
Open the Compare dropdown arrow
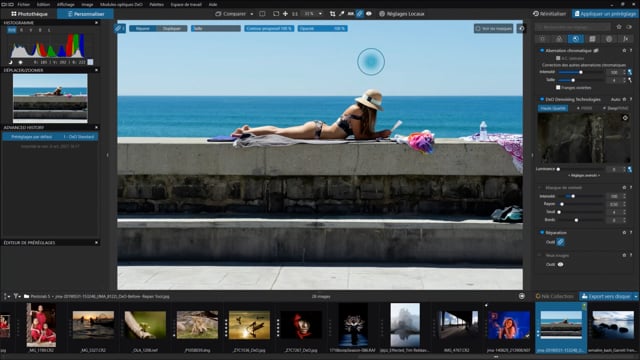pyautogui.click(x=252, y=14)
